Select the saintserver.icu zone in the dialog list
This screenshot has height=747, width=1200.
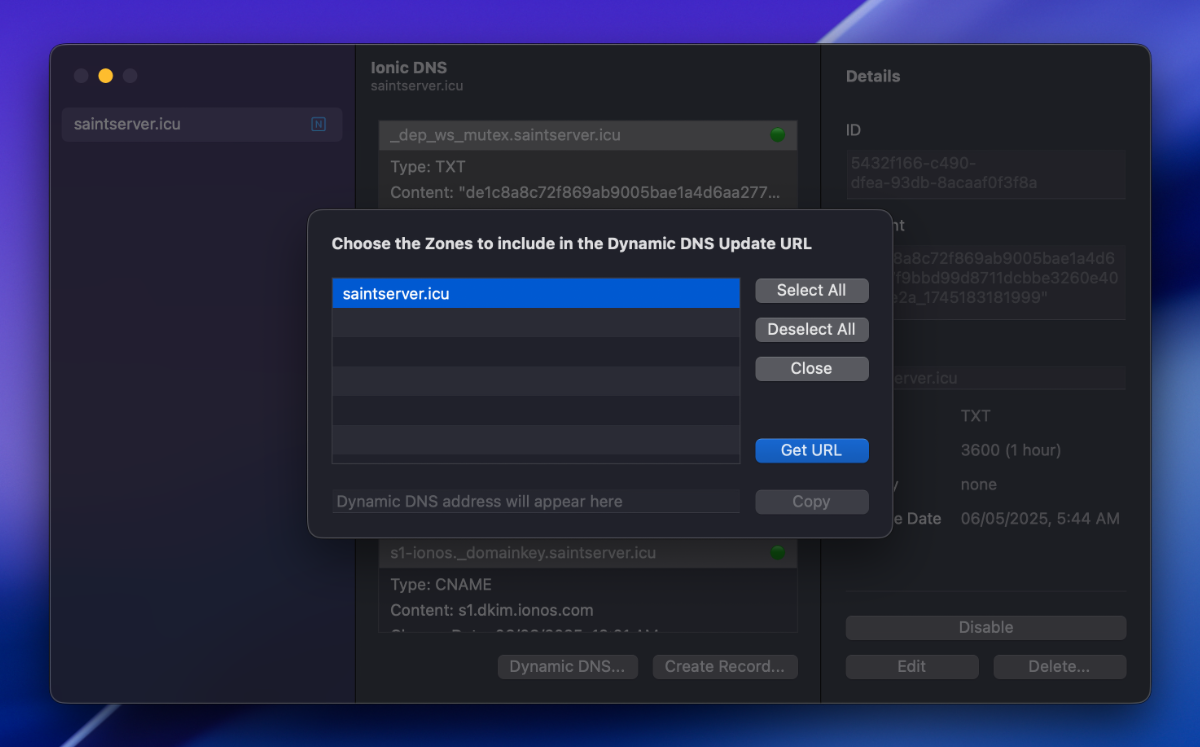tap(535, 293)
